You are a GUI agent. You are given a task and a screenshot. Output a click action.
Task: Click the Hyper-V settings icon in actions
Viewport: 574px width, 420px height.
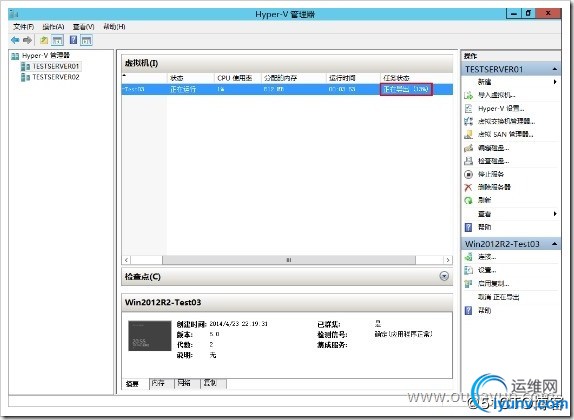[468, 108]
